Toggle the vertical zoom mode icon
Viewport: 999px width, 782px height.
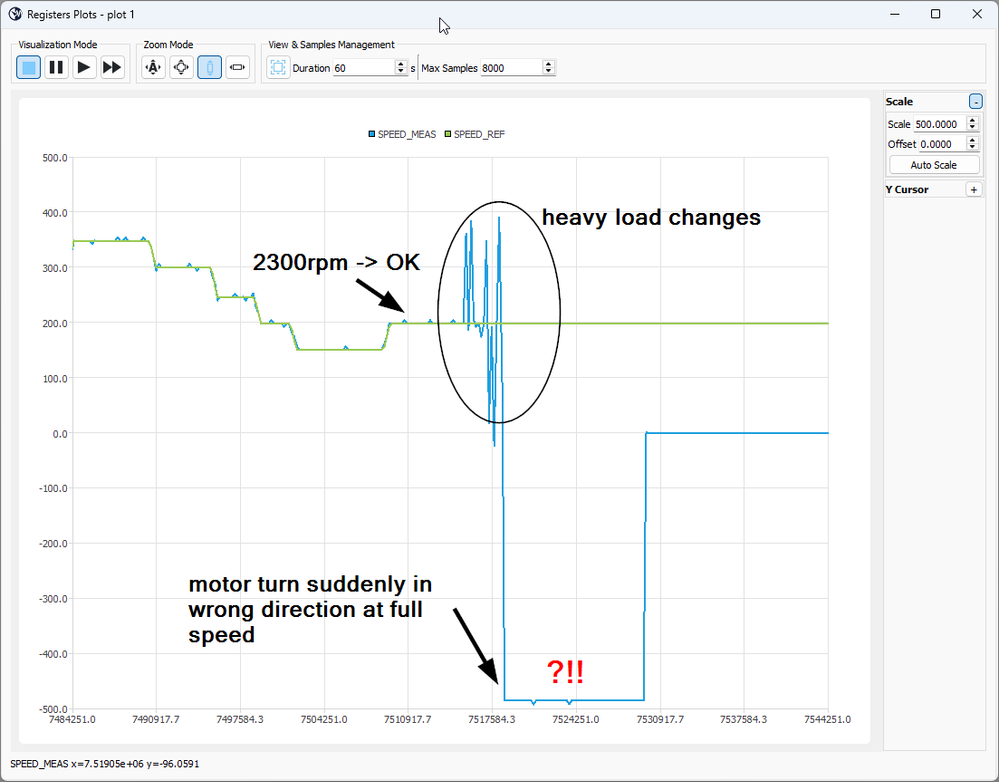coord(210,68)
